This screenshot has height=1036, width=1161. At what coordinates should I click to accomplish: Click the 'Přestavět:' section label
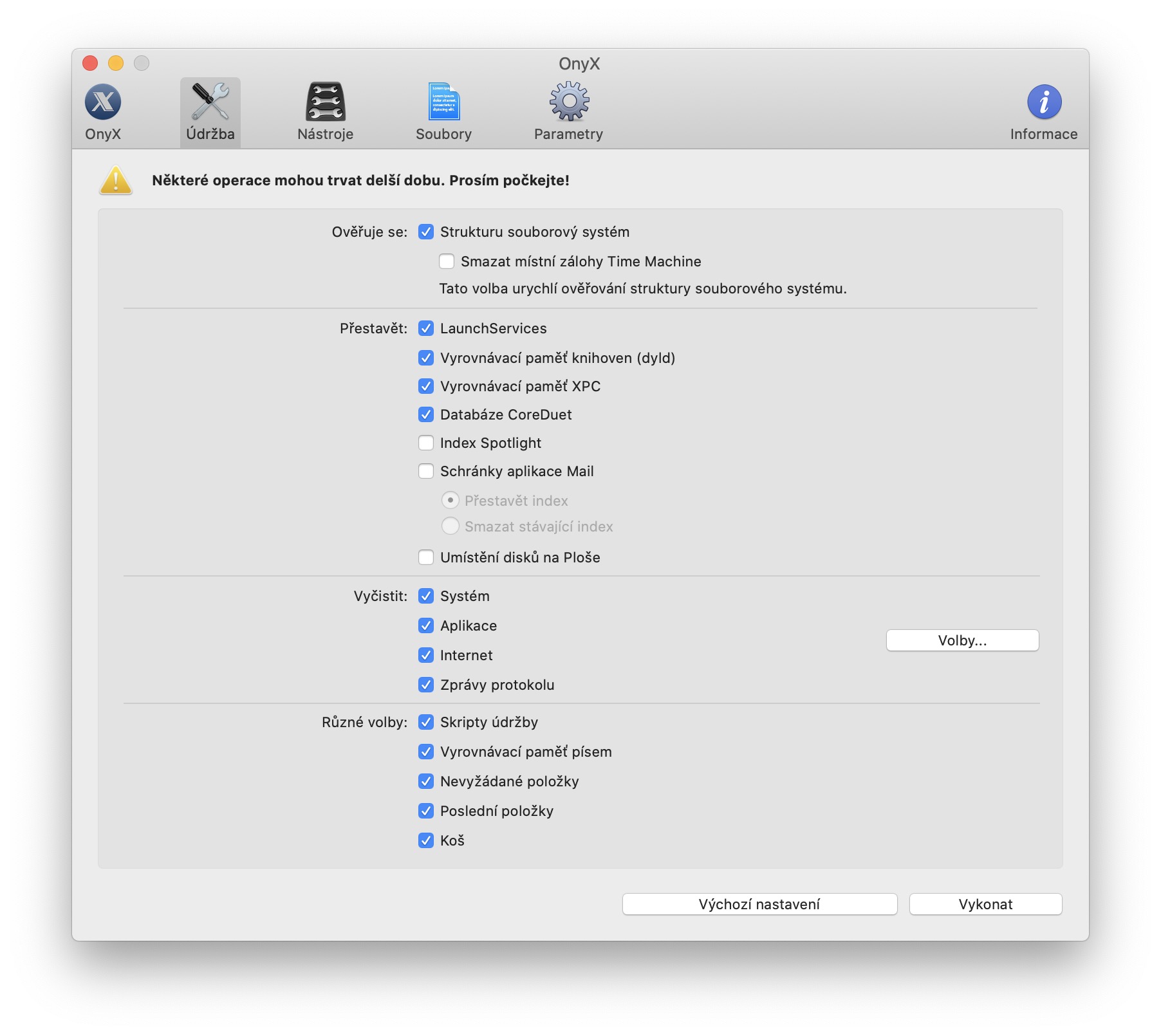coord(373,329)
